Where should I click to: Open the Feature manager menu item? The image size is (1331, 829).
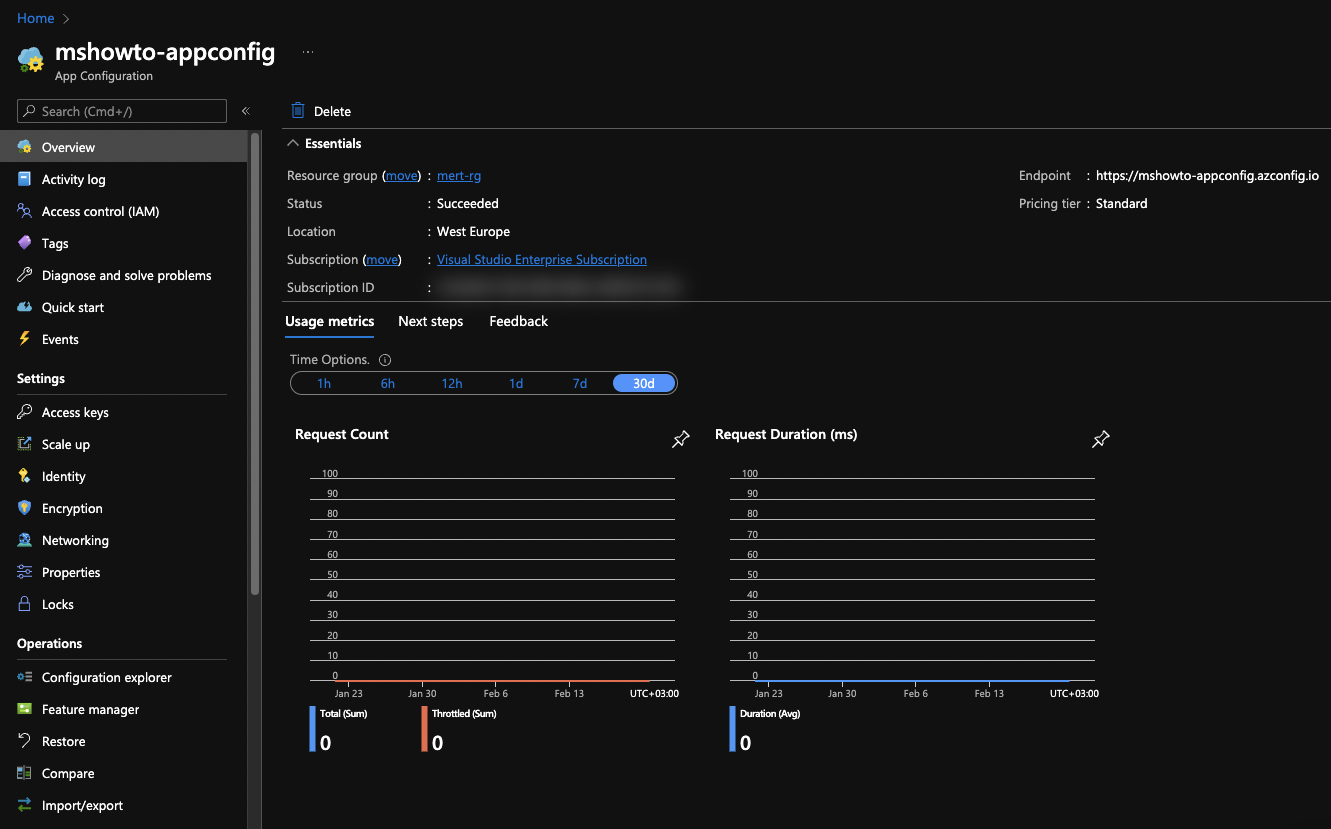(x=123, y=709)
